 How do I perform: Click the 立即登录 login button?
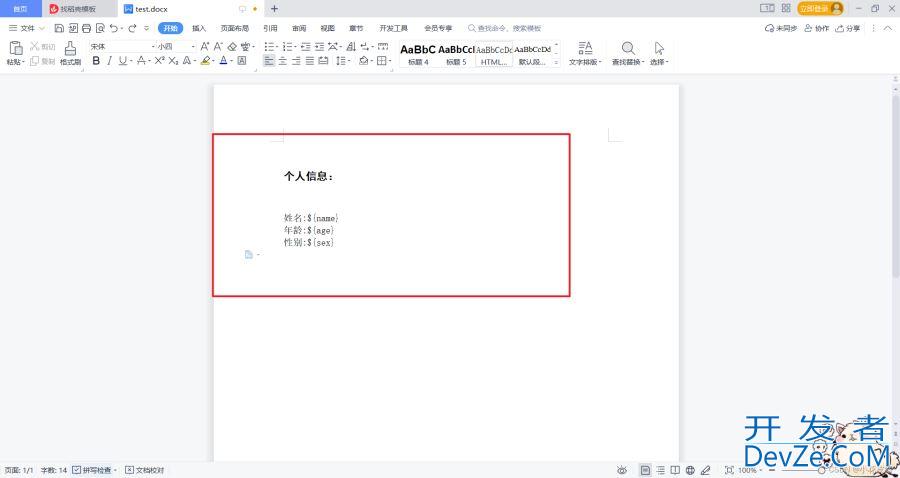[819, 8]
